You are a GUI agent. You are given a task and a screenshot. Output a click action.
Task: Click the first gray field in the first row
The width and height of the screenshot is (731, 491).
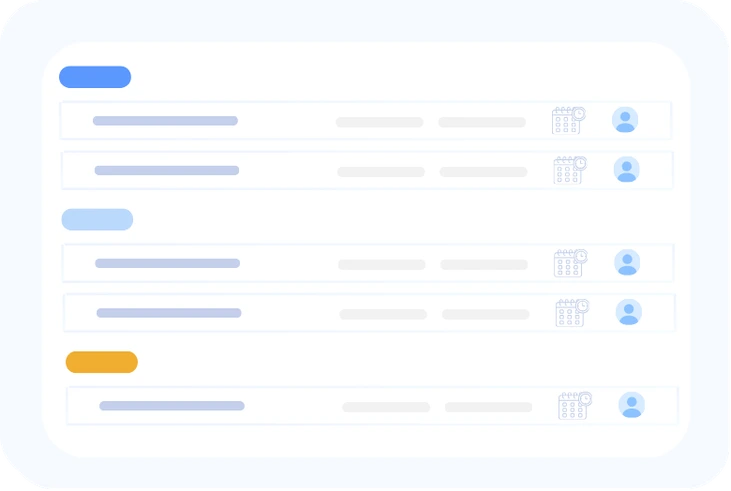[x=379, y=122]
